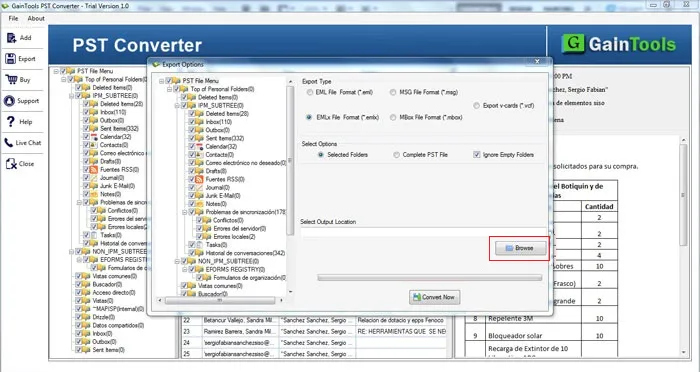The width and height of the screenshot is (700, 372).
Task: Click the GainTools logo
Action: 620,44
